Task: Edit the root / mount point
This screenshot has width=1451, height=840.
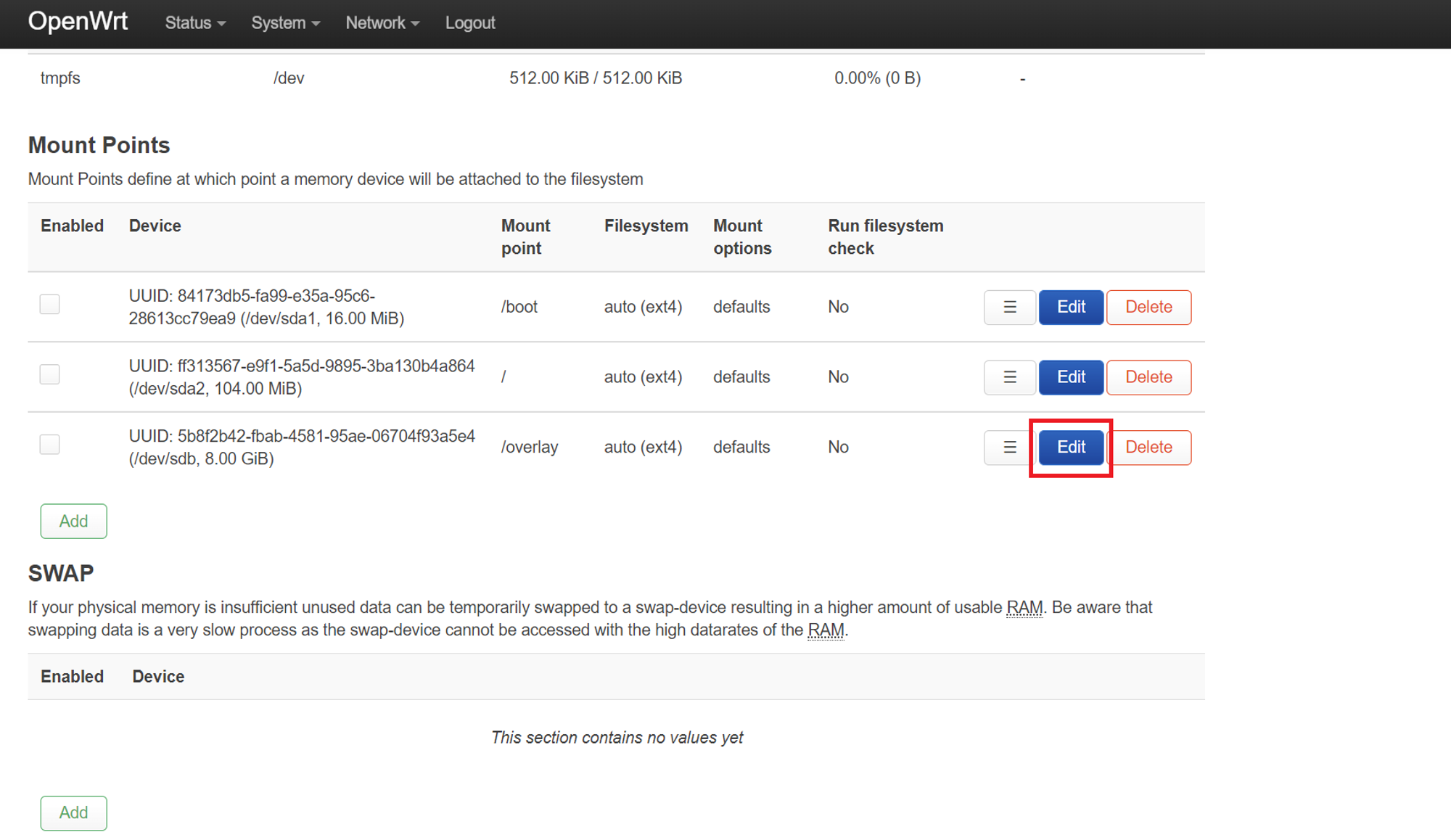Action: click(1071, 377)
